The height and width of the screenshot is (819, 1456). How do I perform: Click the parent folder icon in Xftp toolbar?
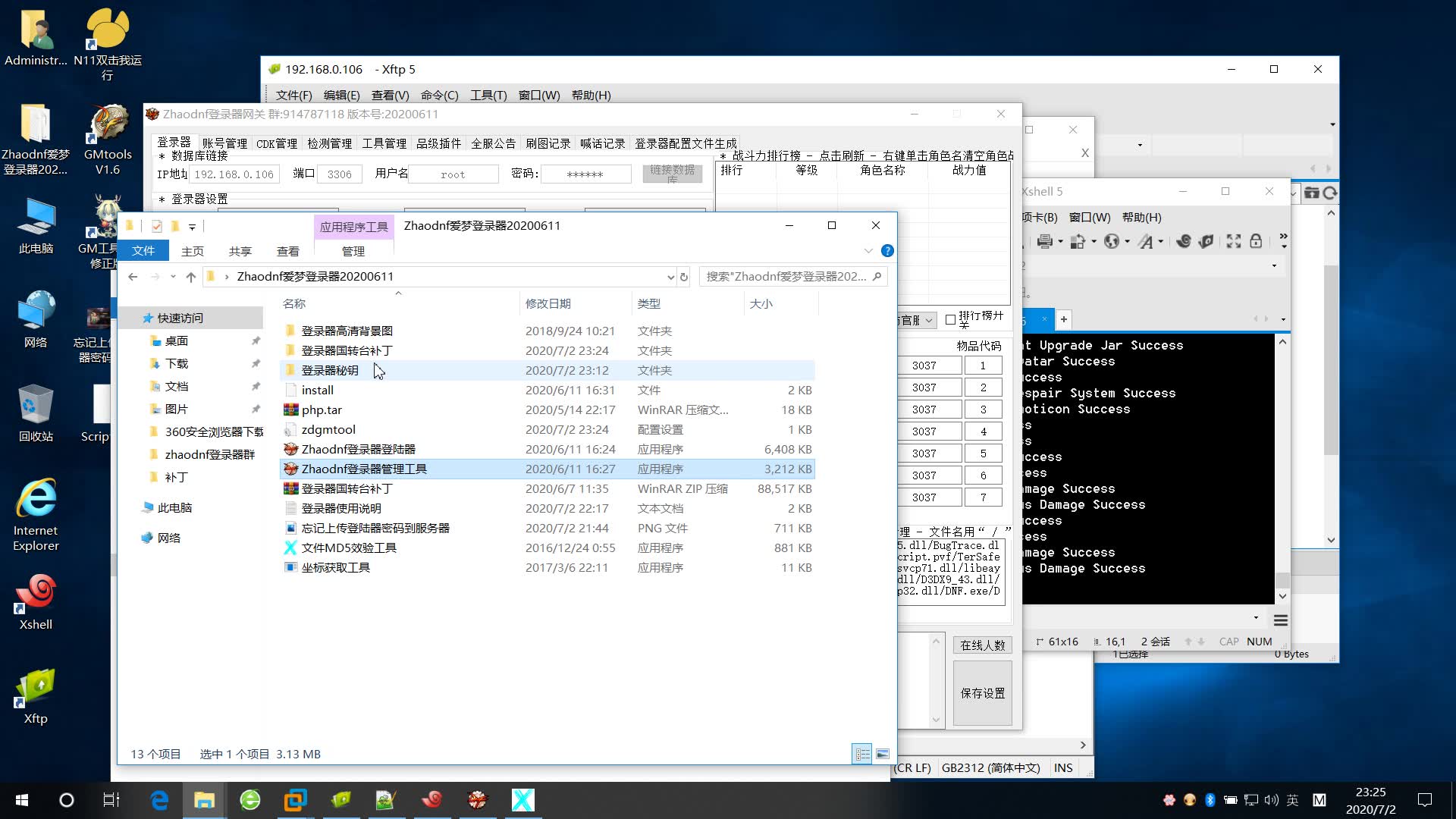pyautogui.click(x=1312, y=193)
